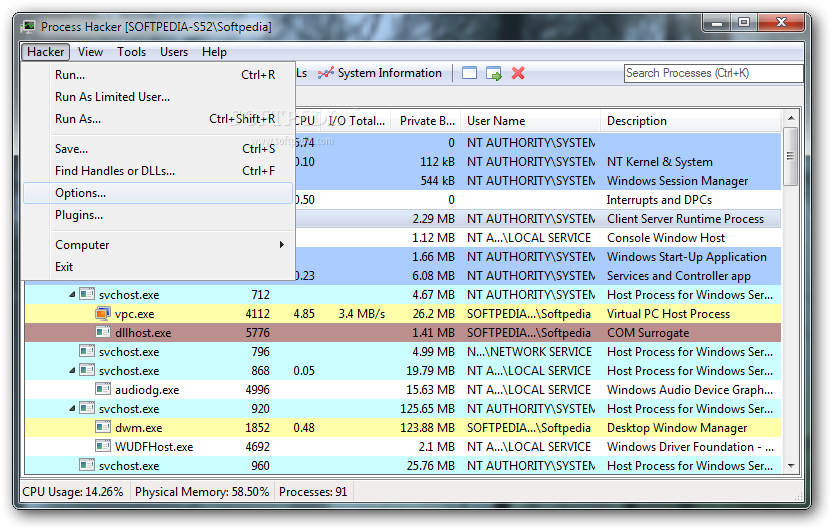
Task: Click the COM Surrogate description
Action: [x=648, y=333]
